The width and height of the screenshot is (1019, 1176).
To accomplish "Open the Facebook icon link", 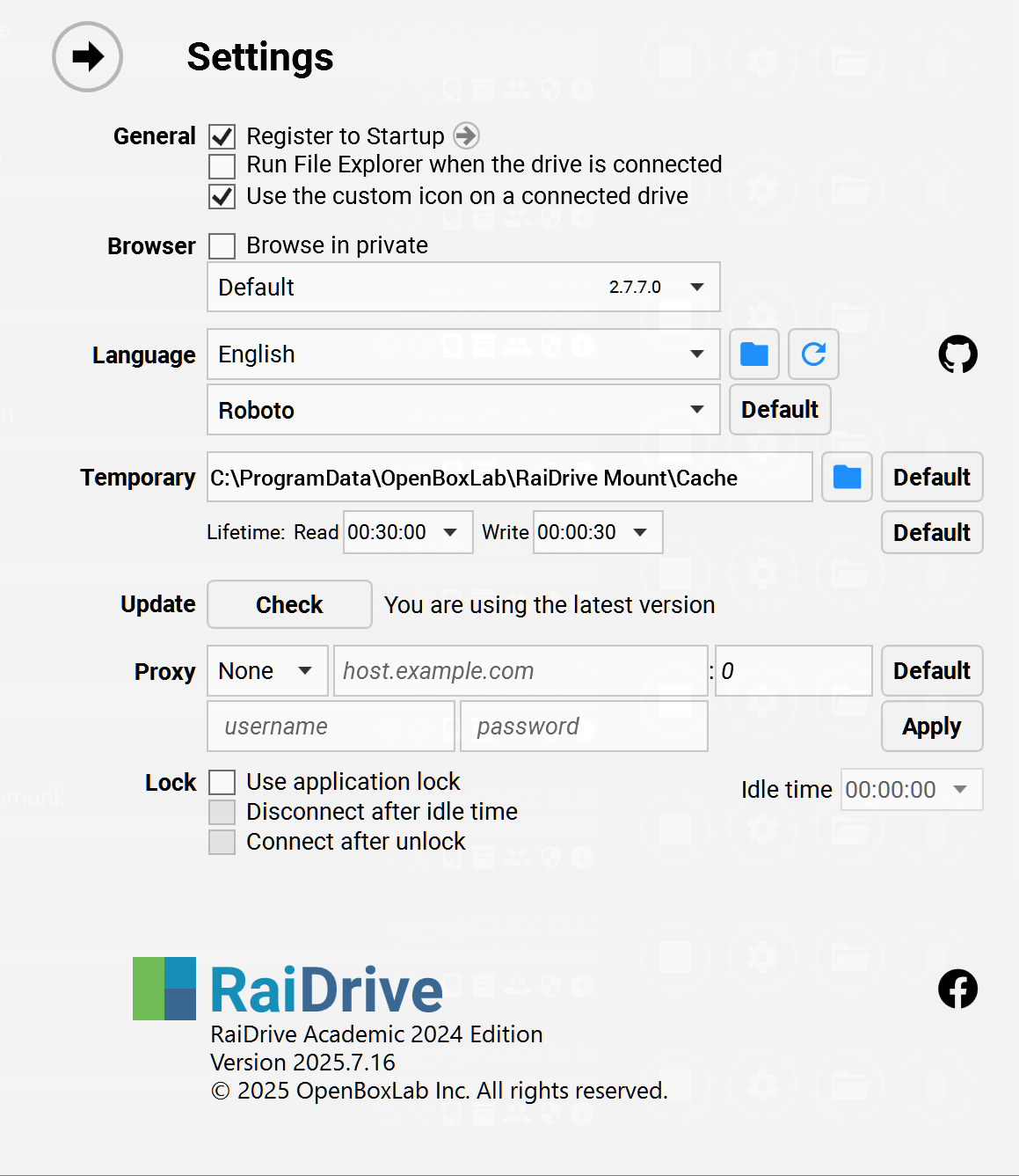I will point(957,989).
